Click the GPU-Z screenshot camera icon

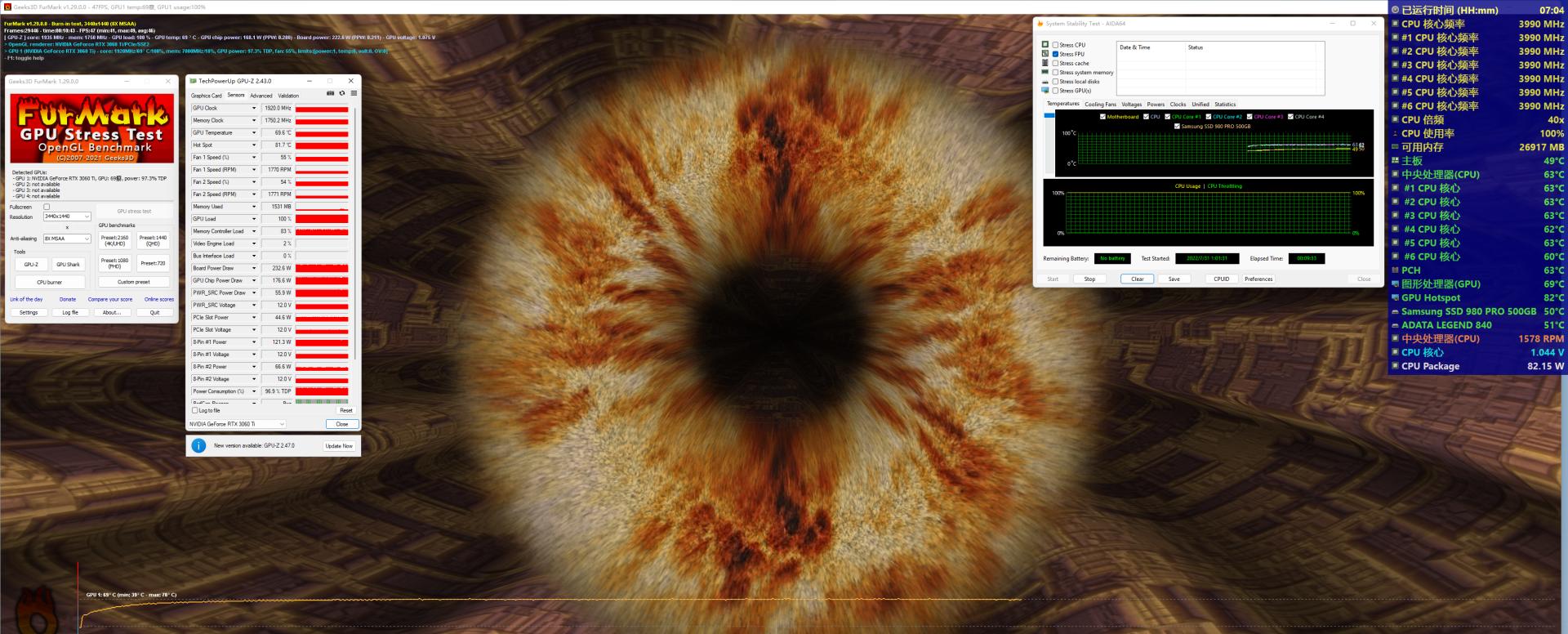point(330,93)
